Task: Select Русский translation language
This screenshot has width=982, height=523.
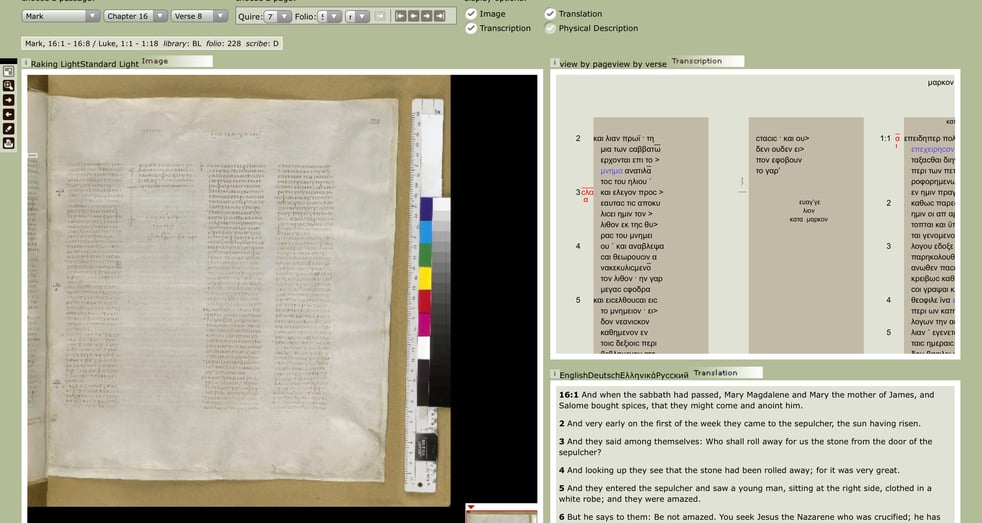Action: point(672,375)
